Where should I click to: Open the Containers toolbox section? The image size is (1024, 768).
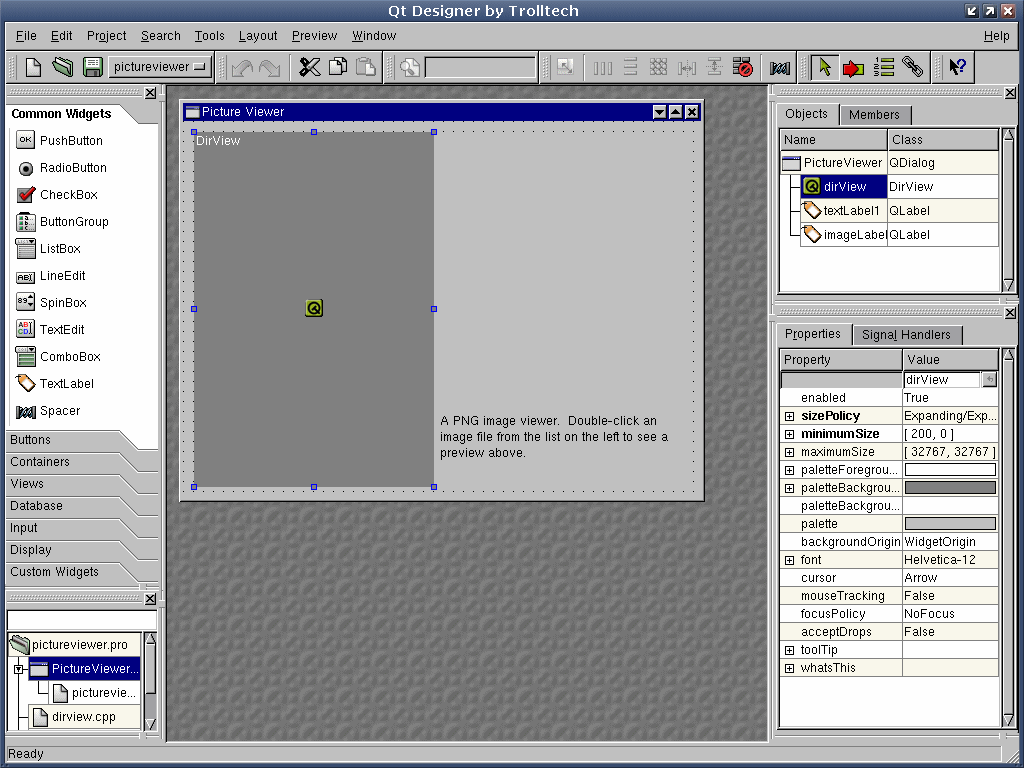point(40,462)
